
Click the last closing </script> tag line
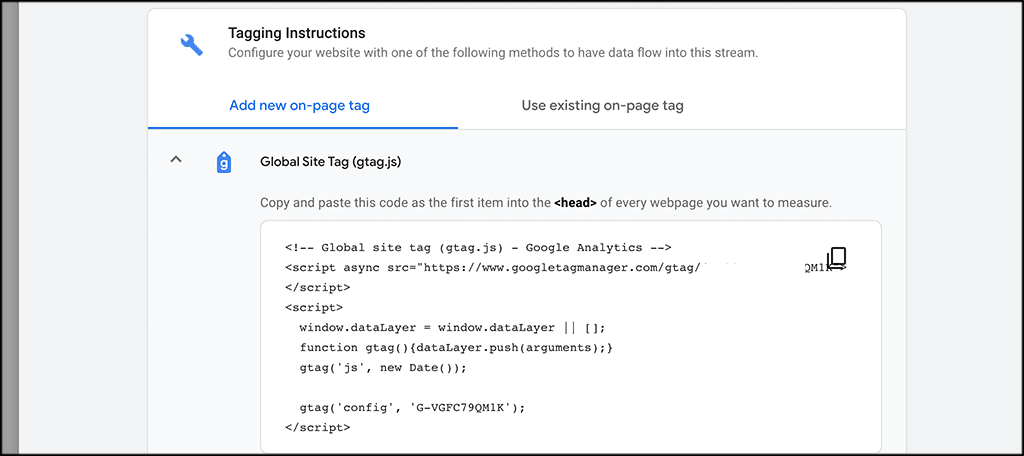tap(317, 427)
